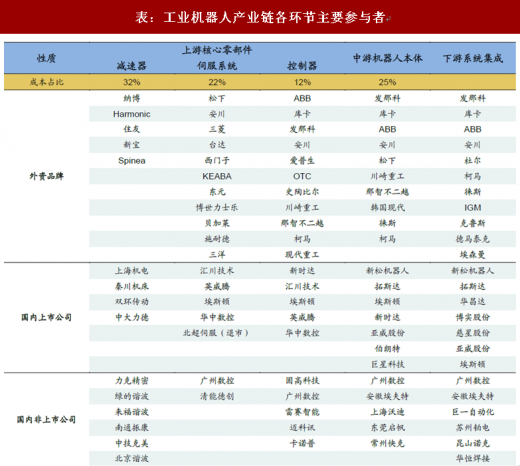
Task: Select the 纳博 cell
Action: (131, 98)
